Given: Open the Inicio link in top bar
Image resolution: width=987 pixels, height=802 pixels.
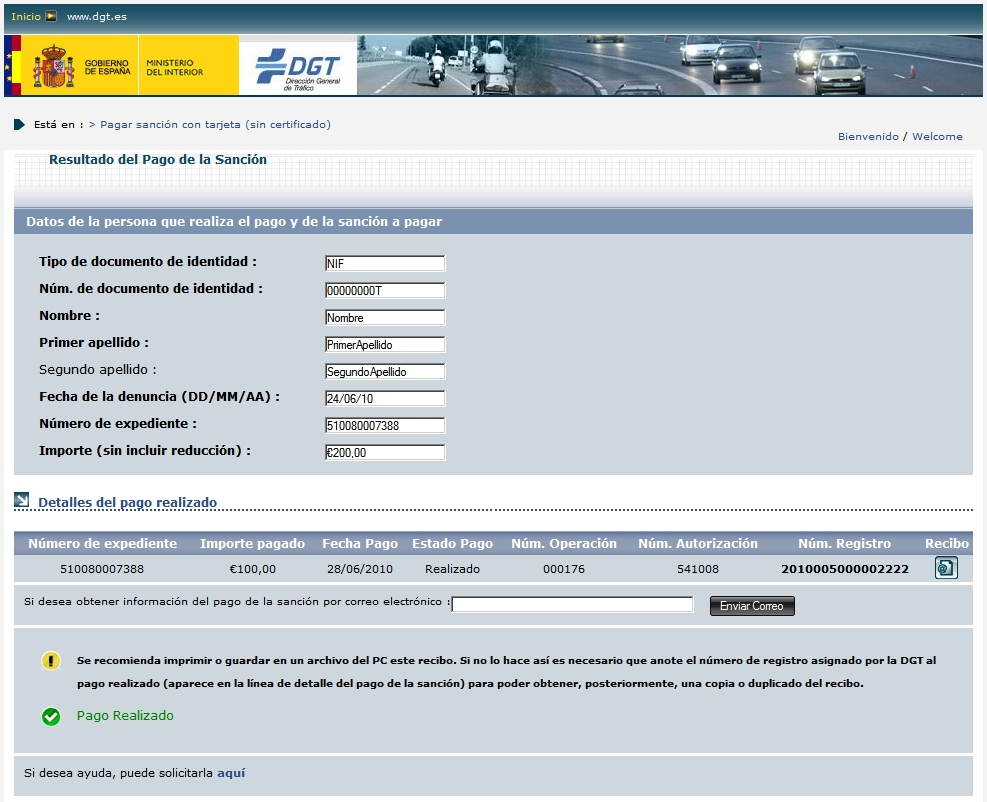Looking at the screenshot, I should click(26, 17).
